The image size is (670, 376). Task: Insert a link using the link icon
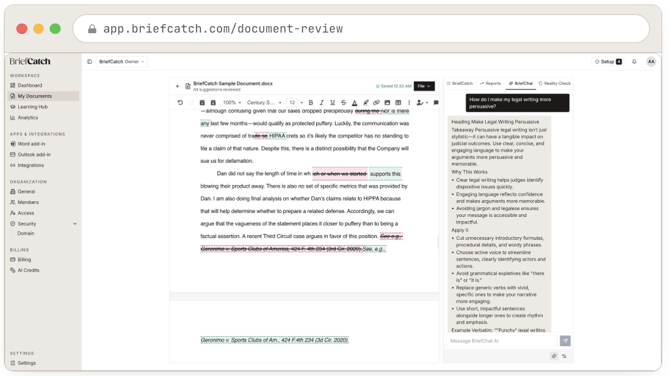[x=376, y=103]
